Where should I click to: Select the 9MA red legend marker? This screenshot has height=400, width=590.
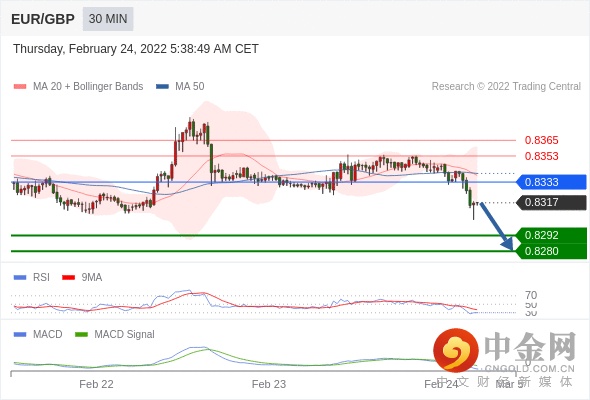click(x=68, y=278)
